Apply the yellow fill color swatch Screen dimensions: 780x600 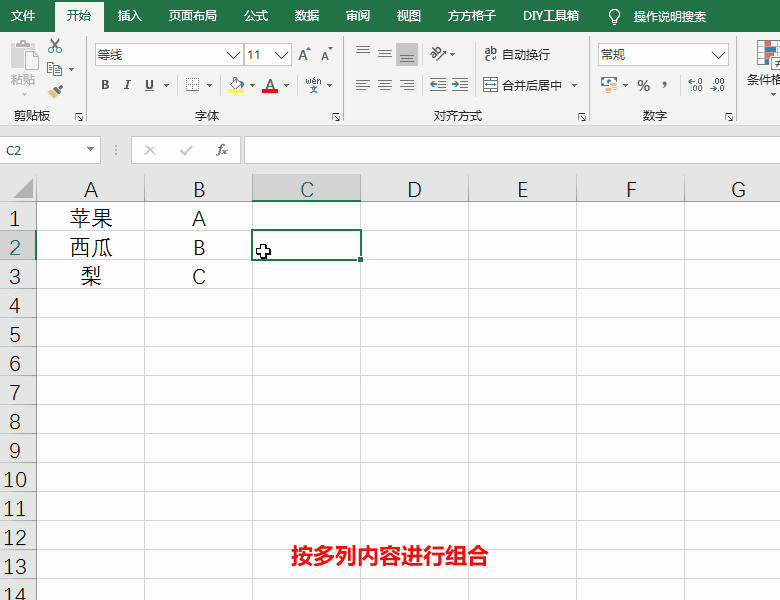coord(236,85)
